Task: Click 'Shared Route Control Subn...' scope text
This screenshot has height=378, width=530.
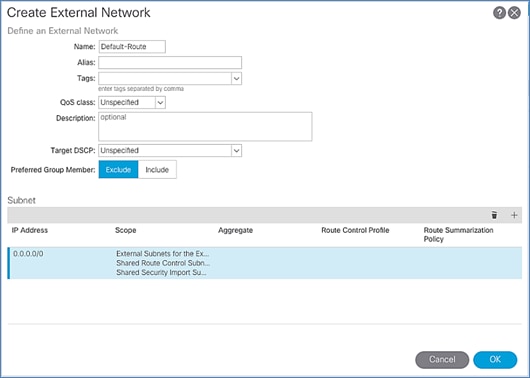Action: coord(163,263)
